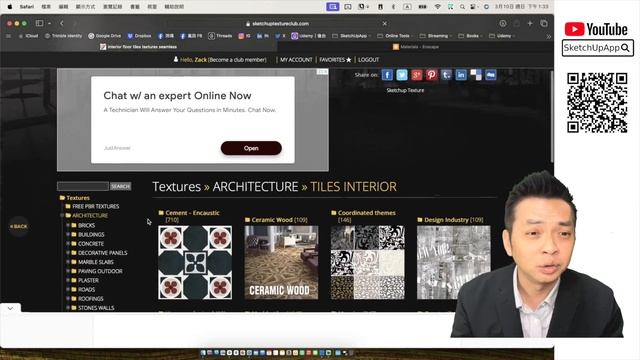This screenshot has height=360, width=640.
Task: Open the Trimble Identity bookmark
Action: click(63, 36)
